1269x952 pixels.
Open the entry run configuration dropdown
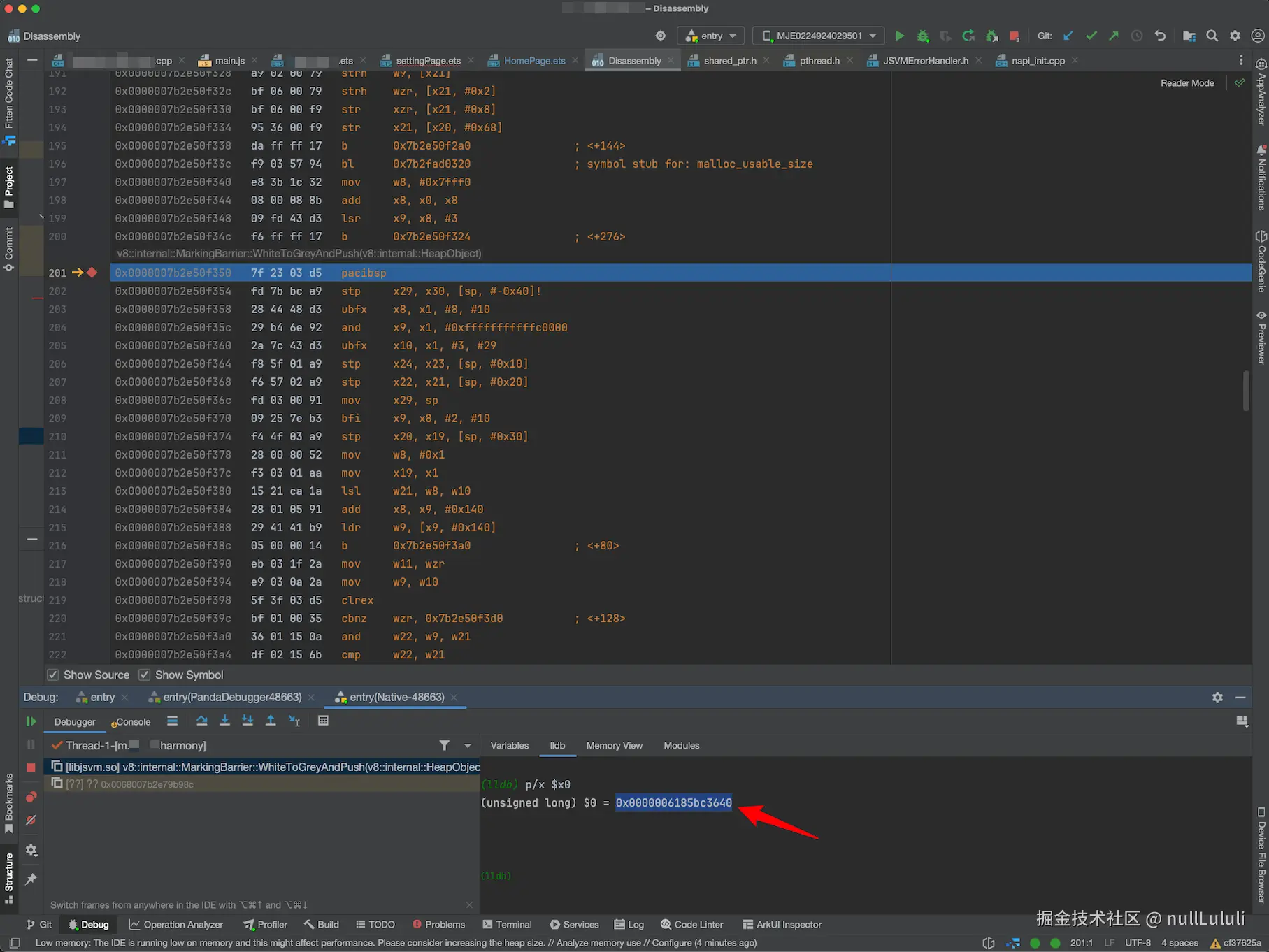pyautogui.click(x=710, y=36)
